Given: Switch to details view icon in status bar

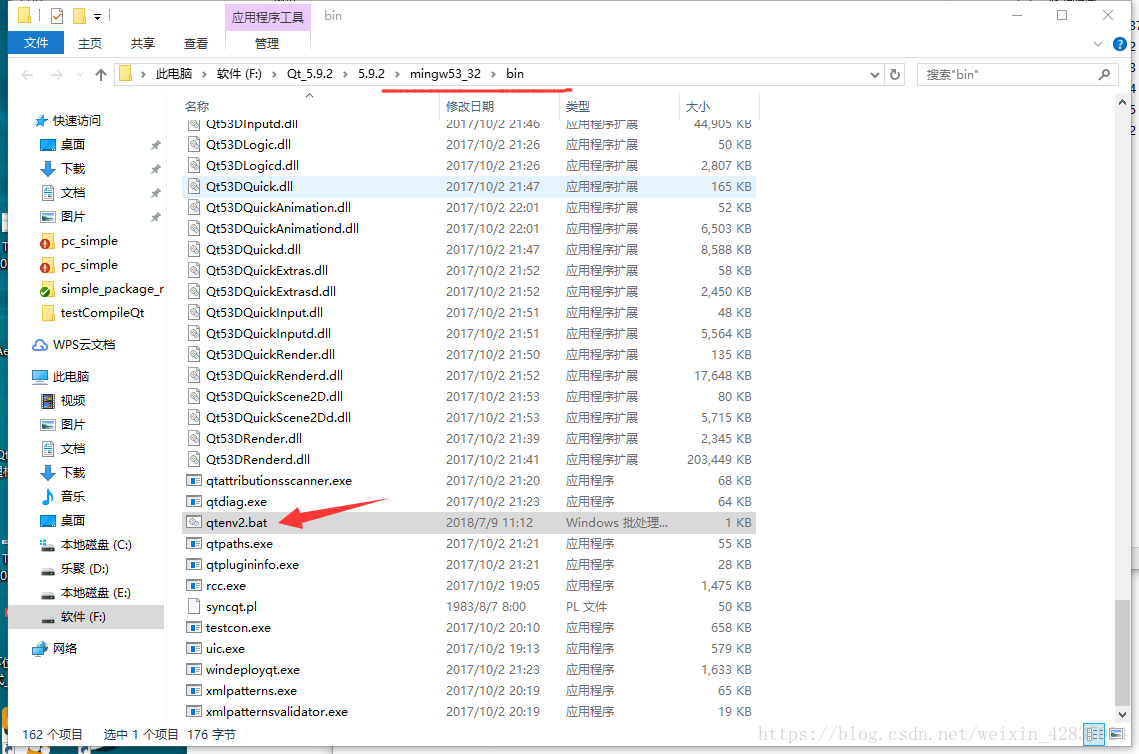Looking at the screenshot, I should point(1094,734).
